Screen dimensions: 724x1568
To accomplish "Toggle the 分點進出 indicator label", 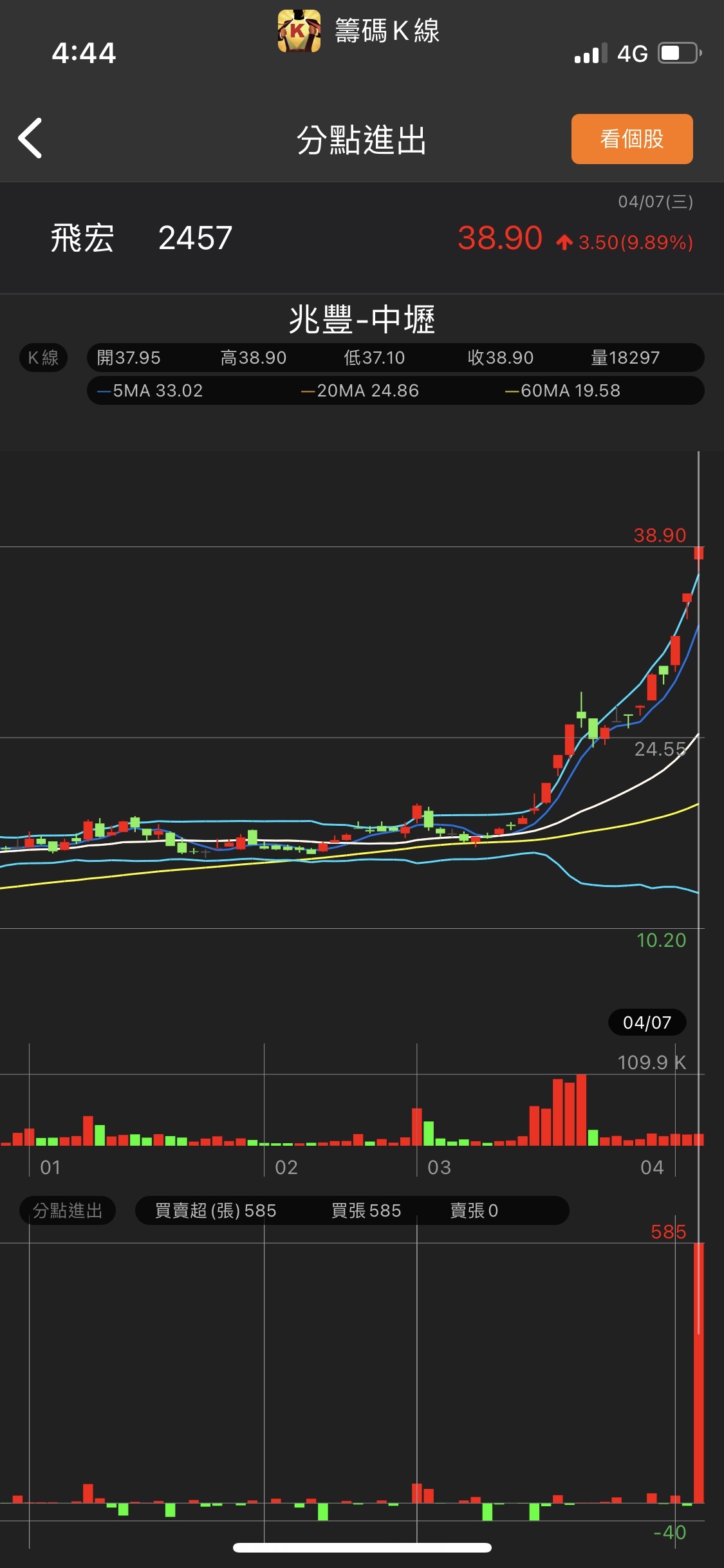I will 68,1211.
